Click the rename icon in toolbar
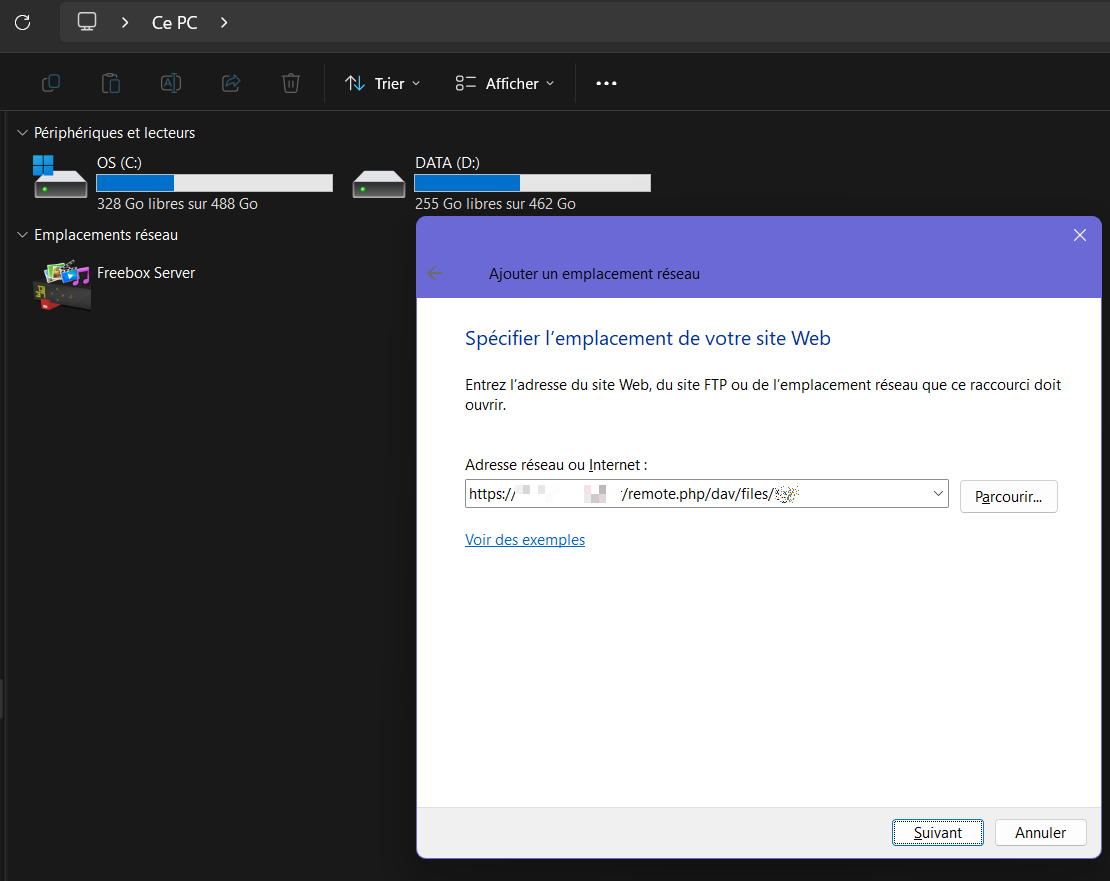 (171, 83)
